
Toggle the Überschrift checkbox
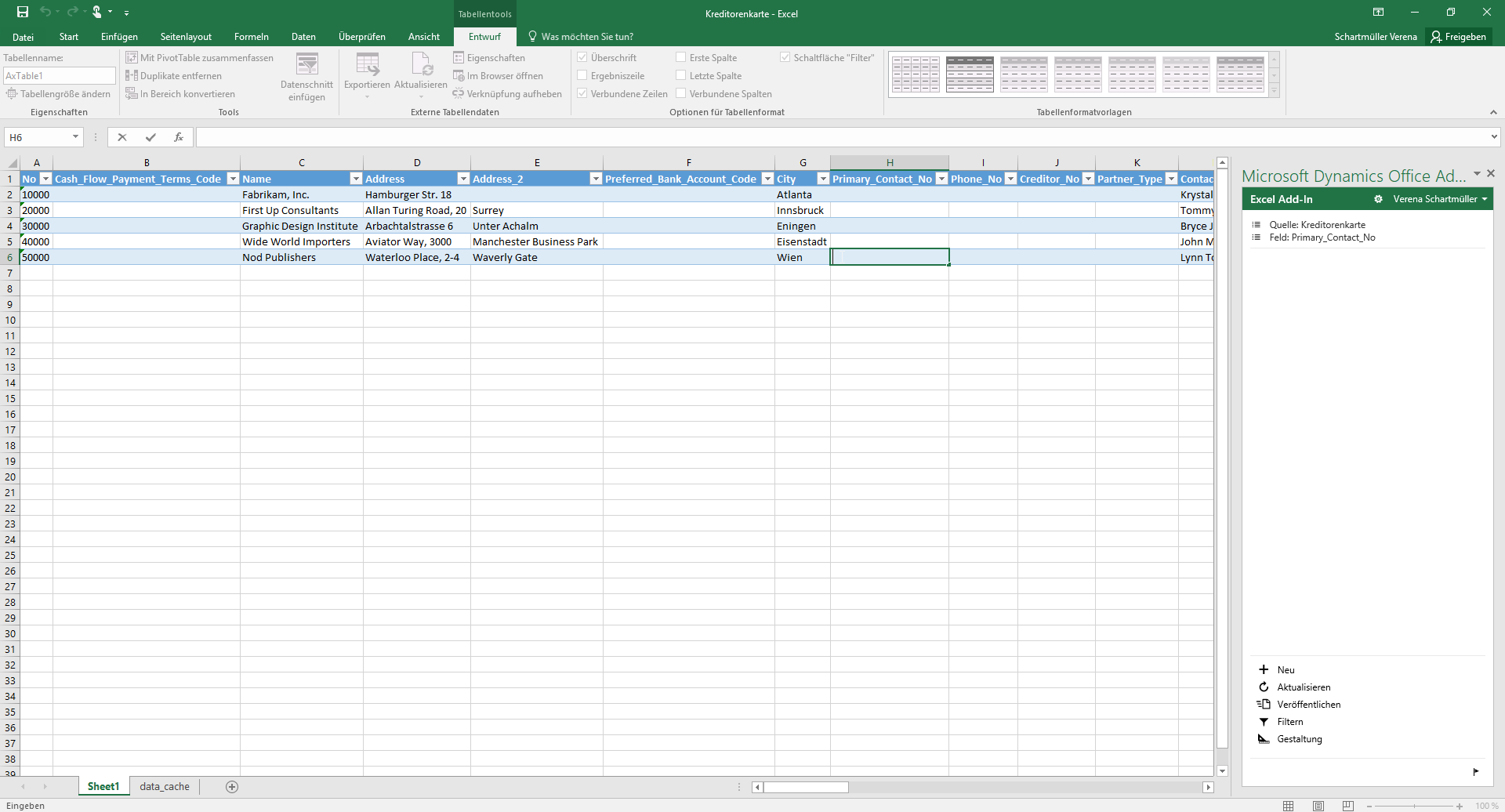point(582,57)
